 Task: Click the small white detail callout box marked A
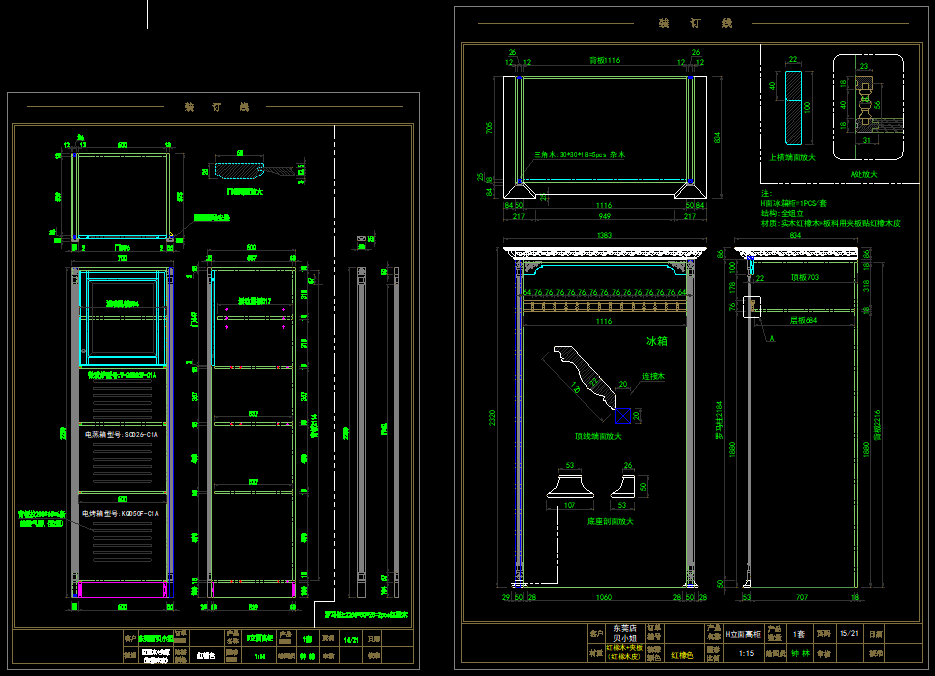coord(752,308)
